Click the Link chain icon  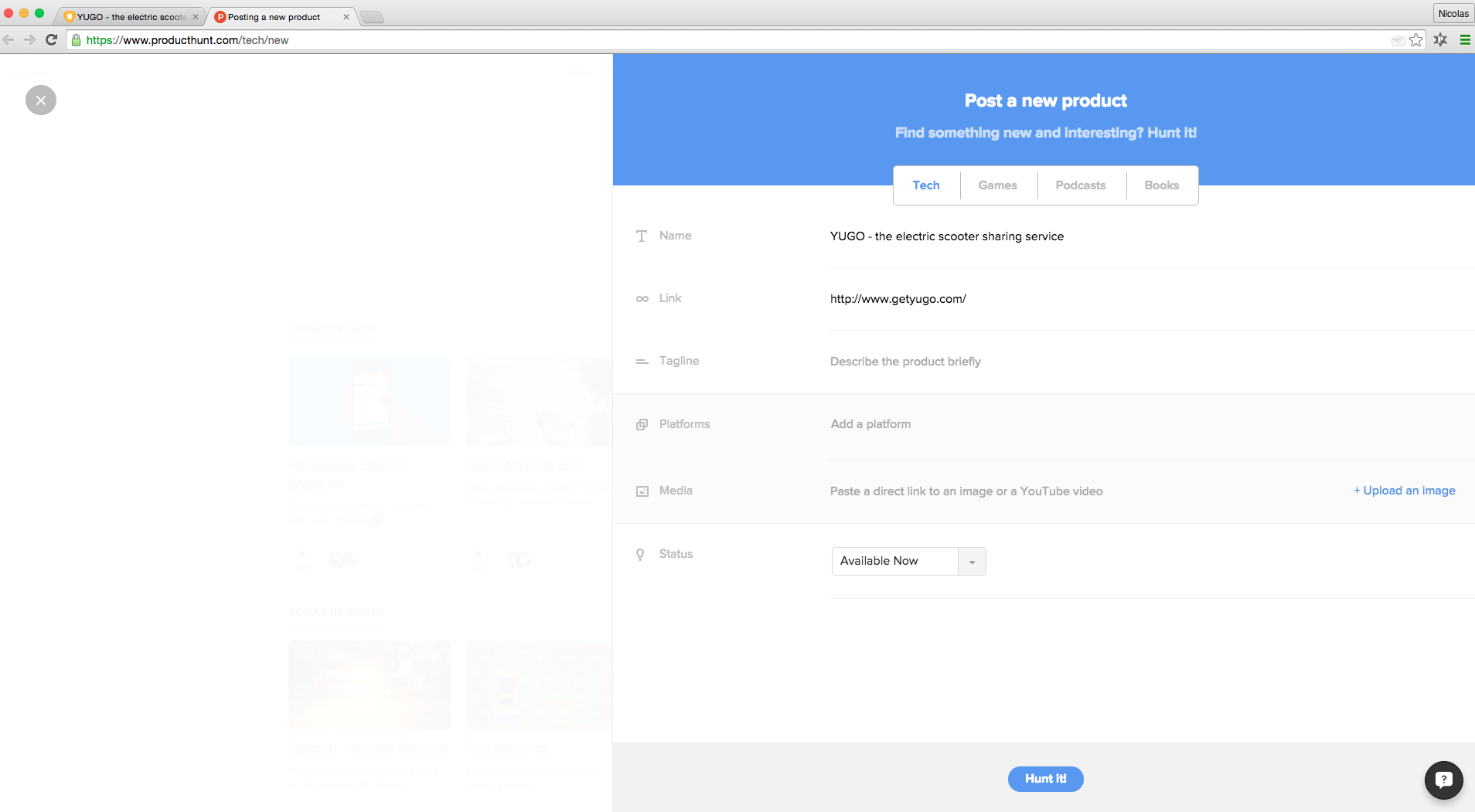click(x=642, y=299)
